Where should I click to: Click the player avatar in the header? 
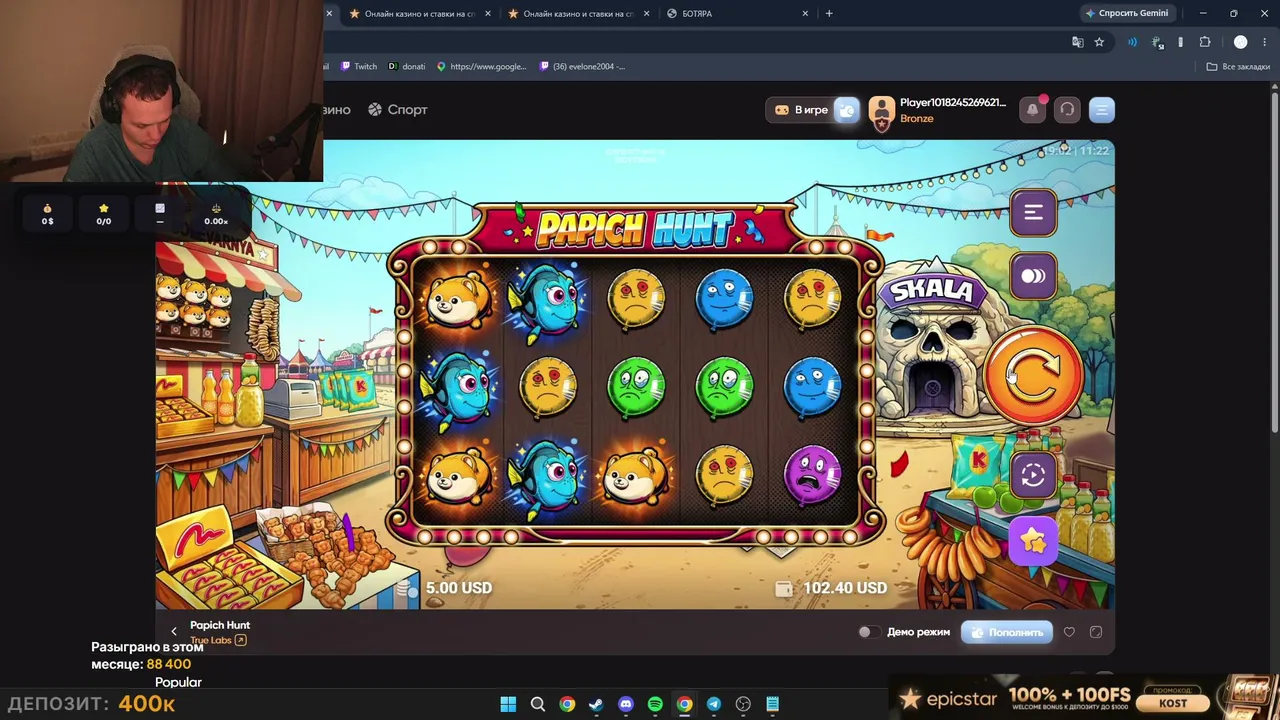point(881,110)
